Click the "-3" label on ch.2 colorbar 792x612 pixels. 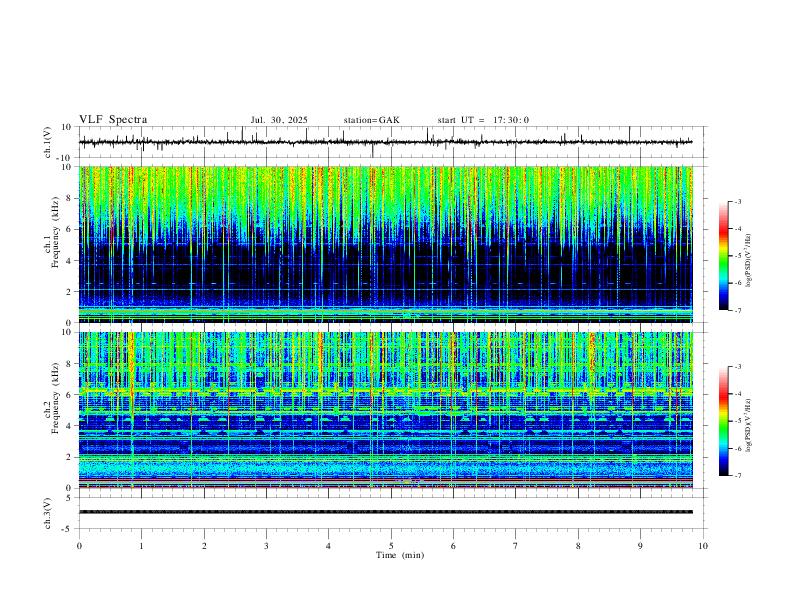(738, 367)
